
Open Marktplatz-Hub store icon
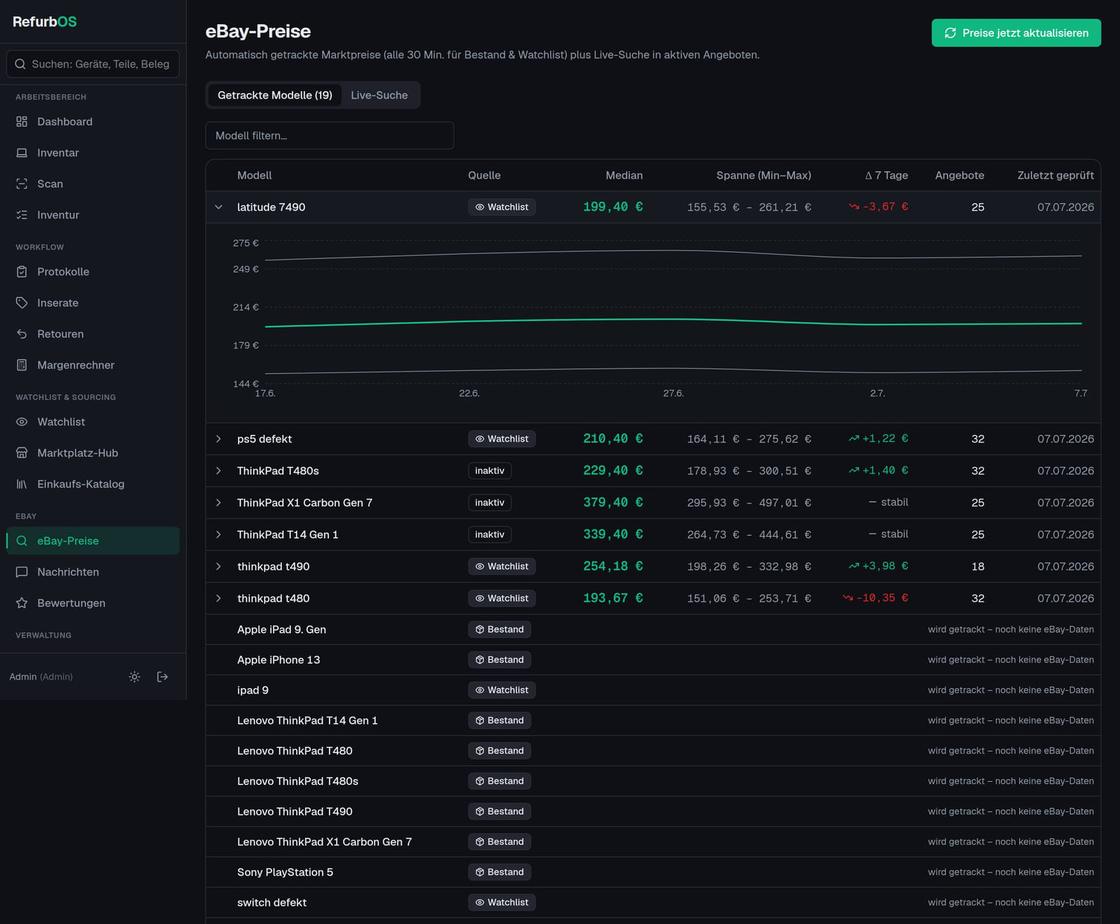(x=21, y=453)
